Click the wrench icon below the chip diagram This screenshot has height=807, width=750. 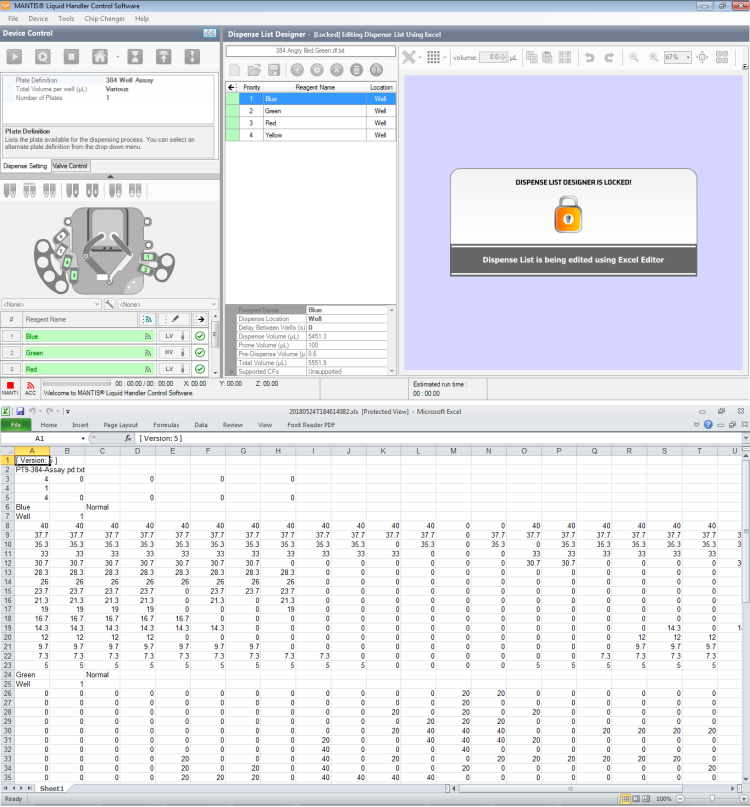pyautogui.click(x=109, y=303)
